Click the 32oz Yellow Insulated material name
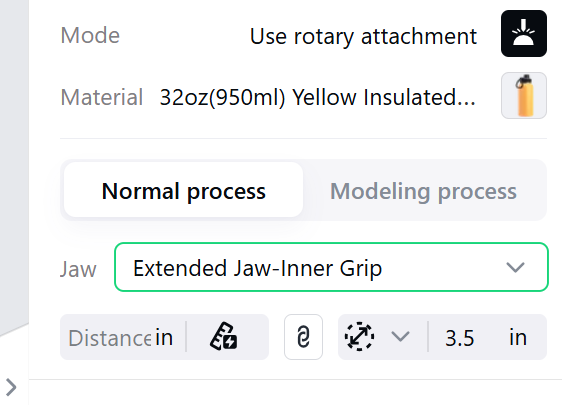The width and height of the screenshot is (562, 405). pos(318,97)
